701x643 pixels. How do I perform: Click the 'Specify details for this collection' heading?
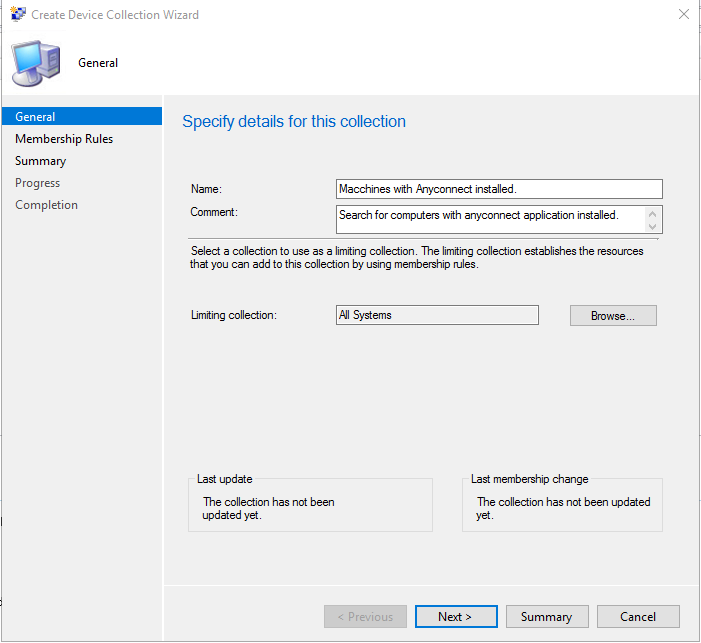click(294, 121)
